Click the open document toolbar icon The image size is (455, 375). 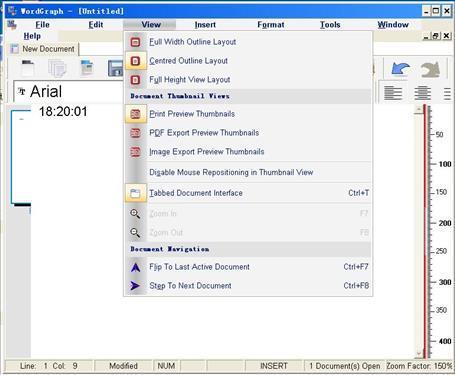point(87,68)
